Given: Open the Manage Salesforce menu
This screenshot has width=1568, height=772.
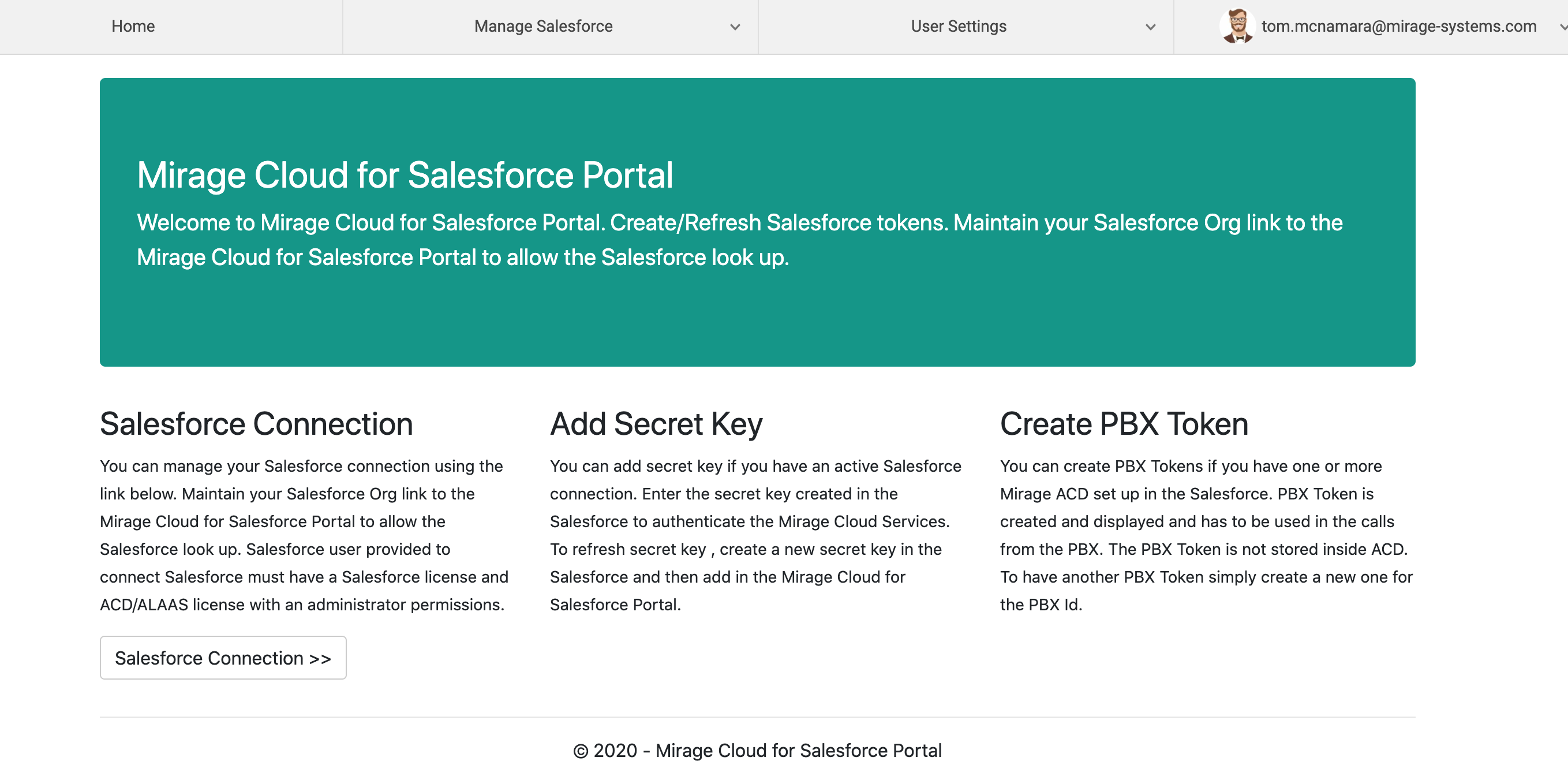Looking at the screenshot, I should (x=543, y=26).
